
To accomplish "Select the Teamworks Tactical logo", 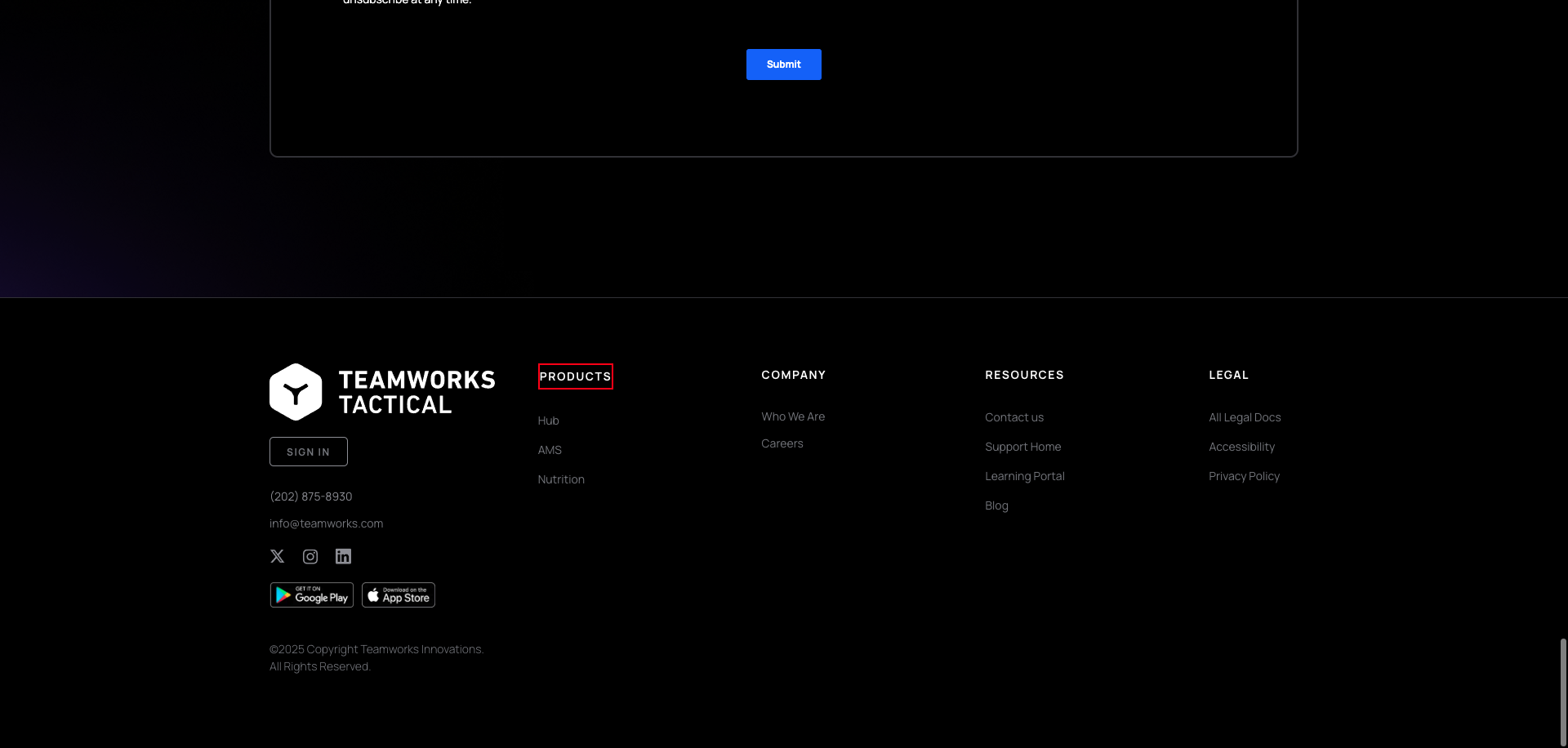I will (381, 391).
